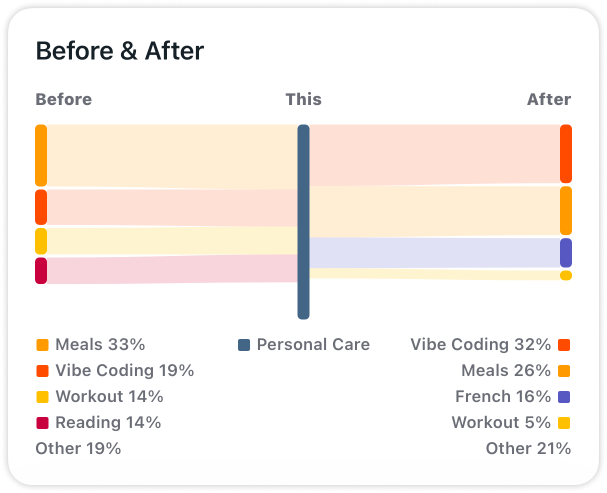Click the purple French legend swatch
The image size is (607, 493).
coord(564,397)
